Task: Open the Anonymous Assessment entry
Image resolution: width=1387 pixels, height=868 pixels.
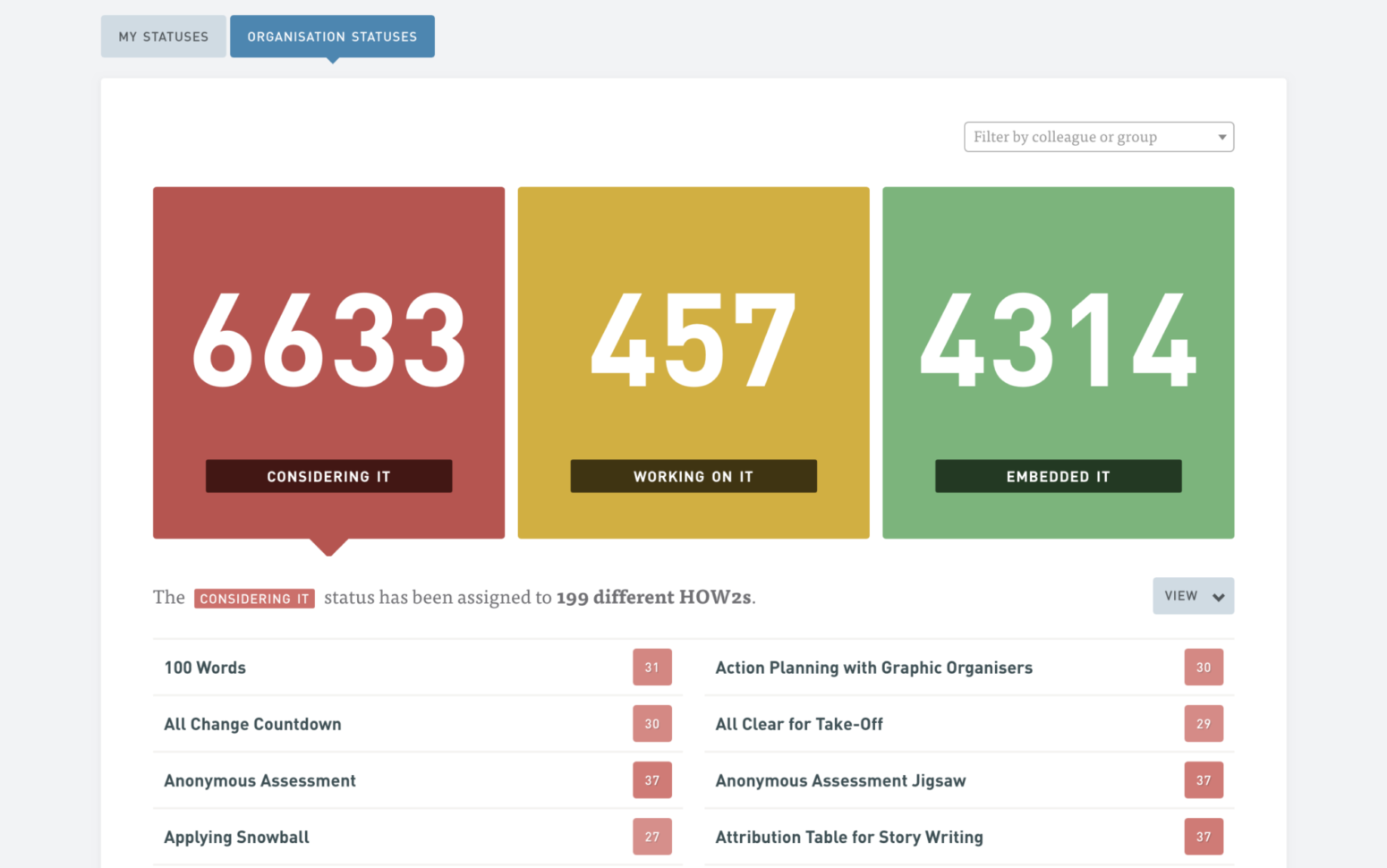Action: [260, 780]
